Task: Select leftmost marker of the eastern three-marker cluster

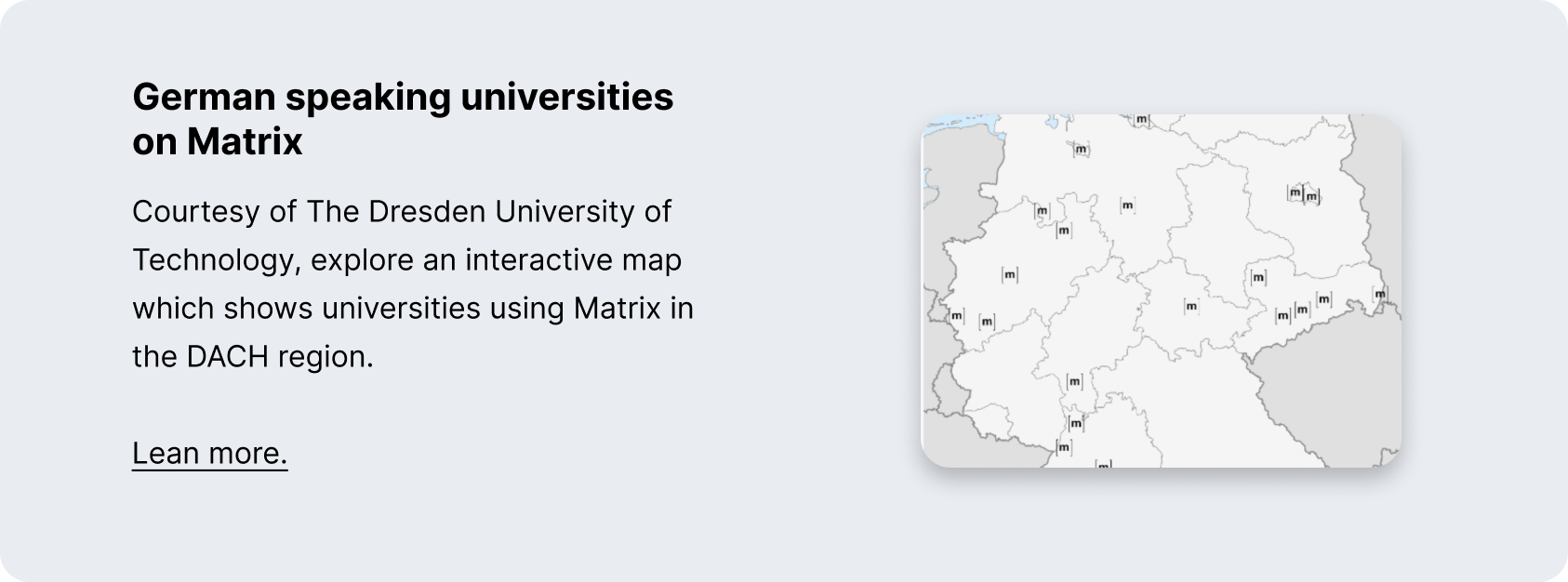Action: [x=1282, y=316]
